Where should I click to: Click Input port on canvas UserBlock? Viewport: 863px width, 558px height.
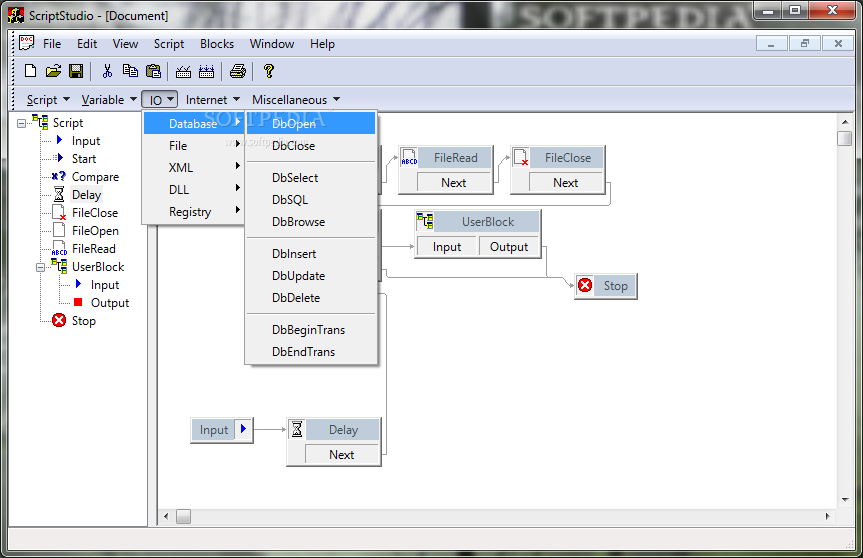click(x=447, y=247)
